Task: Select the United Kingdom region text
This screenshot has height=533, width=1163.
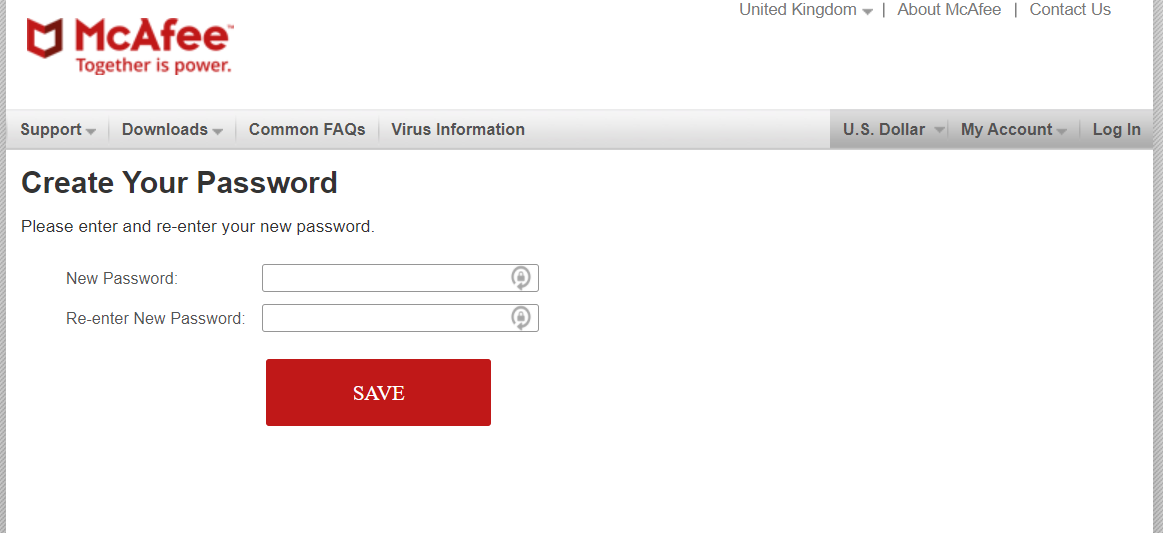Action: click(797, 10)
